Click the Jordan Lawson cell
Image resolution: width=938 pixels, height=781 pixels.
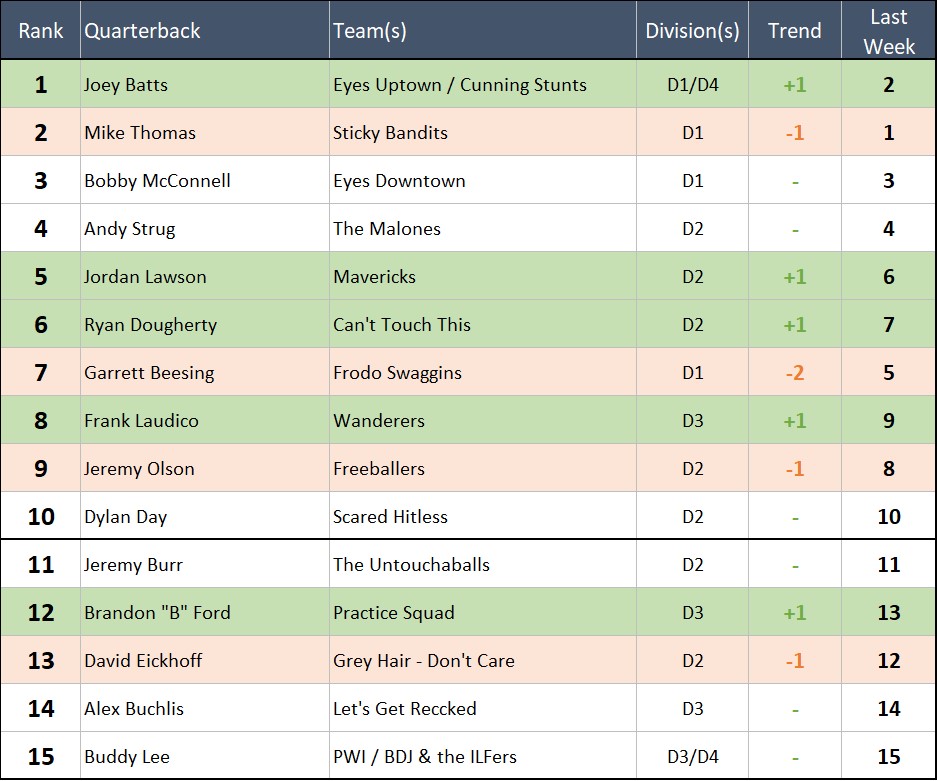[x=145, y=277]
